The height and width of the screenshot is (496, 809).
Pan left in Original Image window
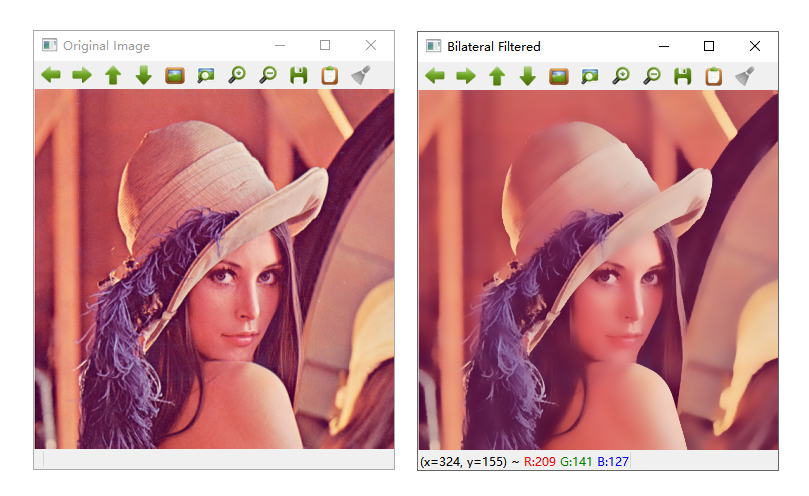(x=51, y=75)
